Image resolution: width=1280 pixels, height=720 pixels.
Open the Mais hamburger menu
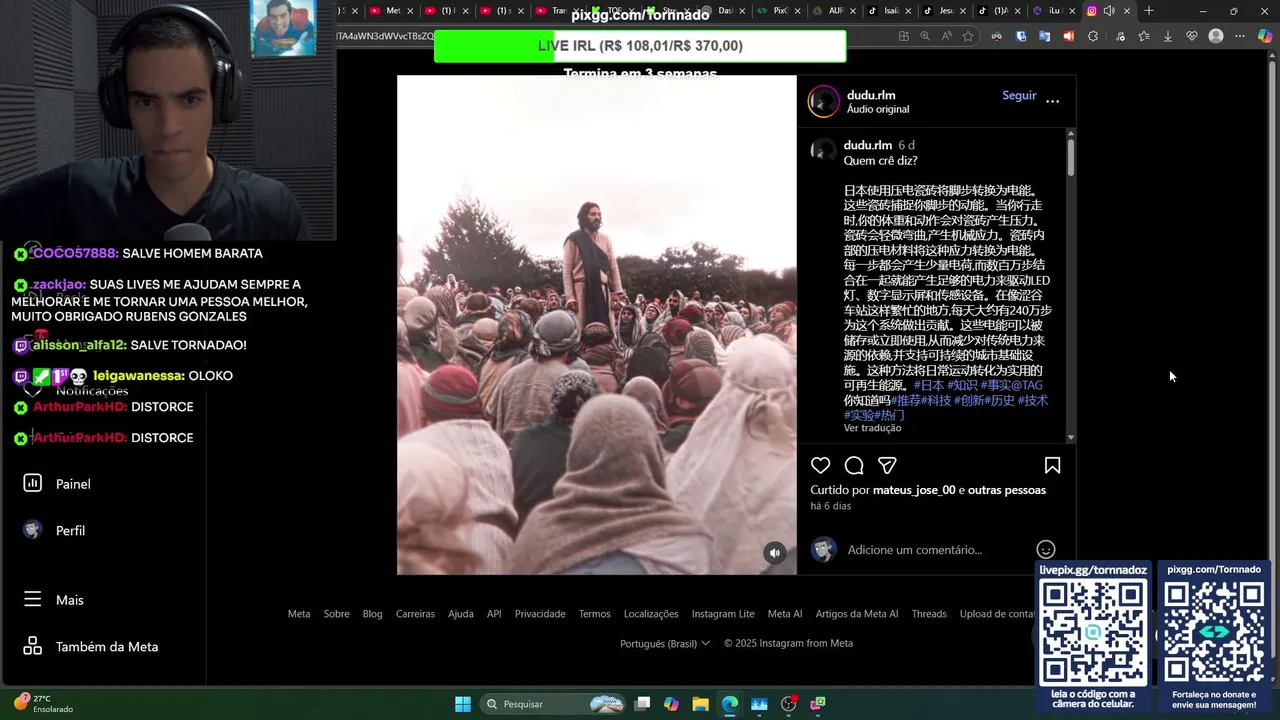[54, 600]
